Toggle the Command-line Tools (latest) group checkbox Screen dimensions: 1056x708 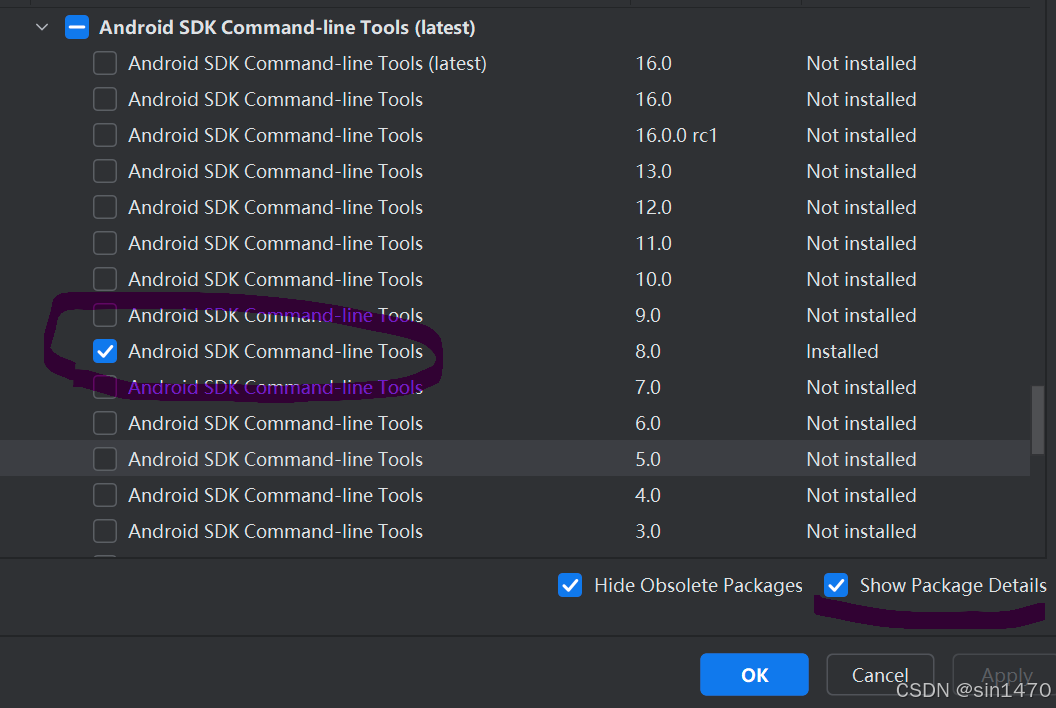(77, 27)
